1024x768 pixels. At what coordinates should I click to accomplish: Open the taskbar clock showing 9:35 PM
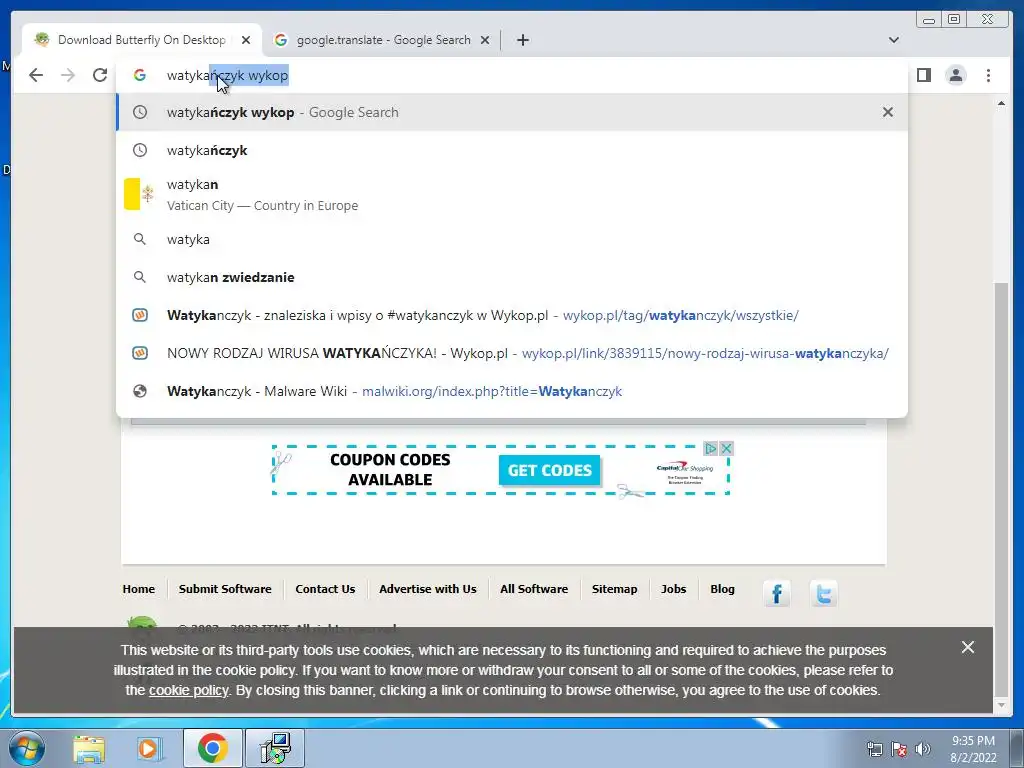pos(973,749)
